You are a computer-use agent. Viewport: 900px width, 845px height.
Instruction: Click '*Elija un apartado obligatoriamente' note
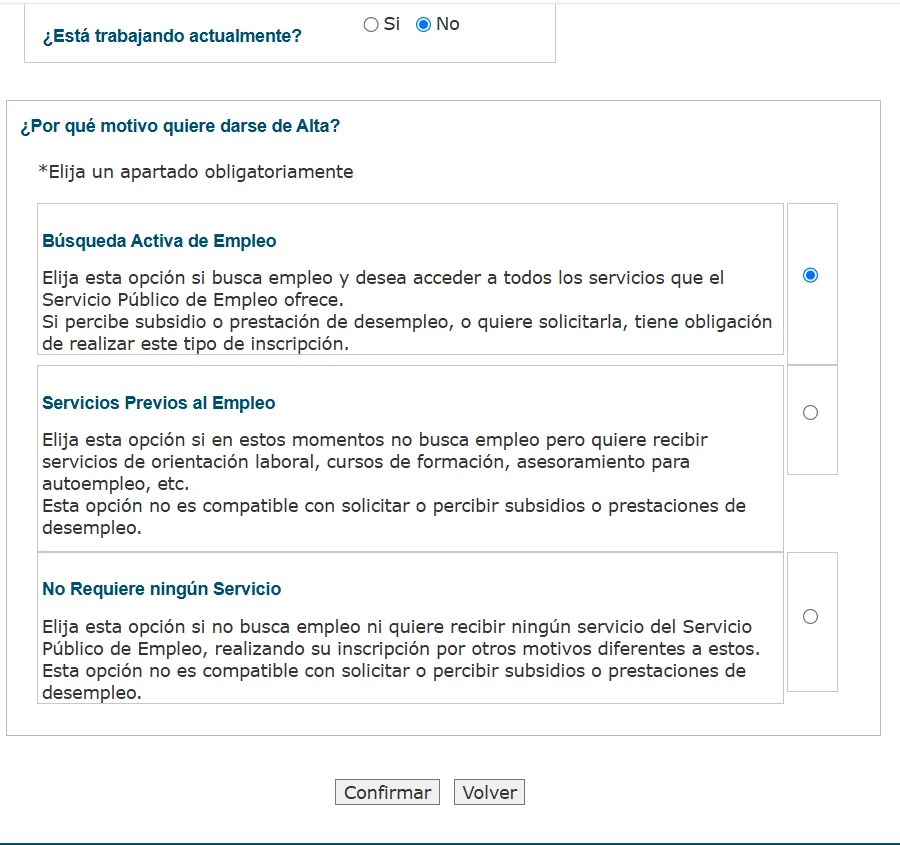pos(196,172)
